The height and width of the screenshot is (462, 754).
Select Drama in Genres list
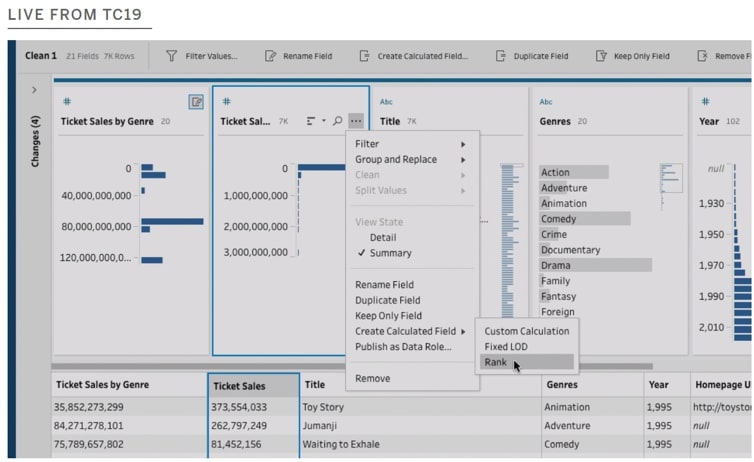click(555, 265)
